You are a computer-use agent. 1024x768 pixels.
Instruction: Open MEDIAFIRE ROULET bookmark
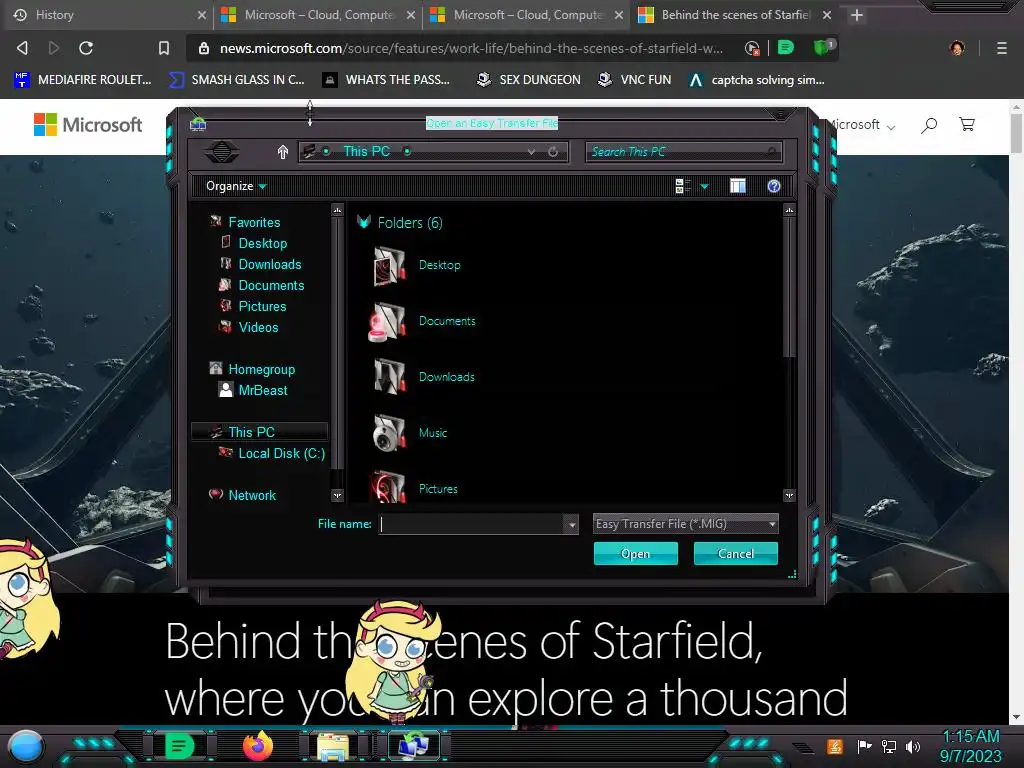coord(83,80)
